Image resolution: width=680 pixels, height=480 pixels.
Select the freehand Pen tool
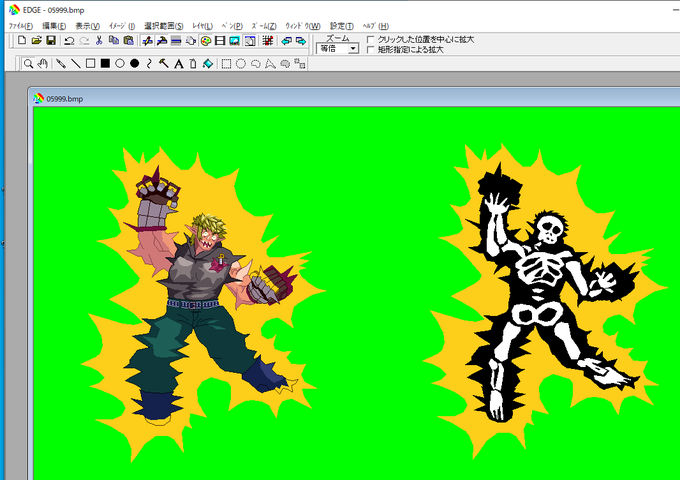[x=61, y=64]
